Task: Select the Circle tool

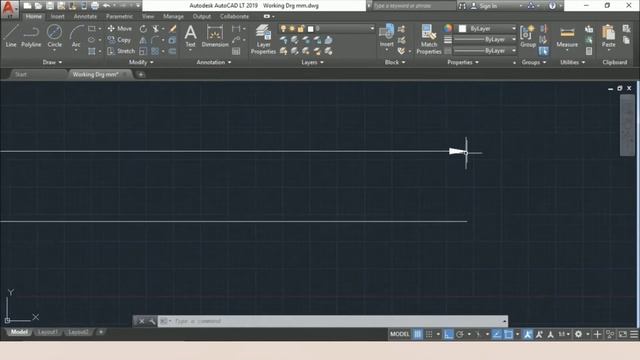Action: 54,36
